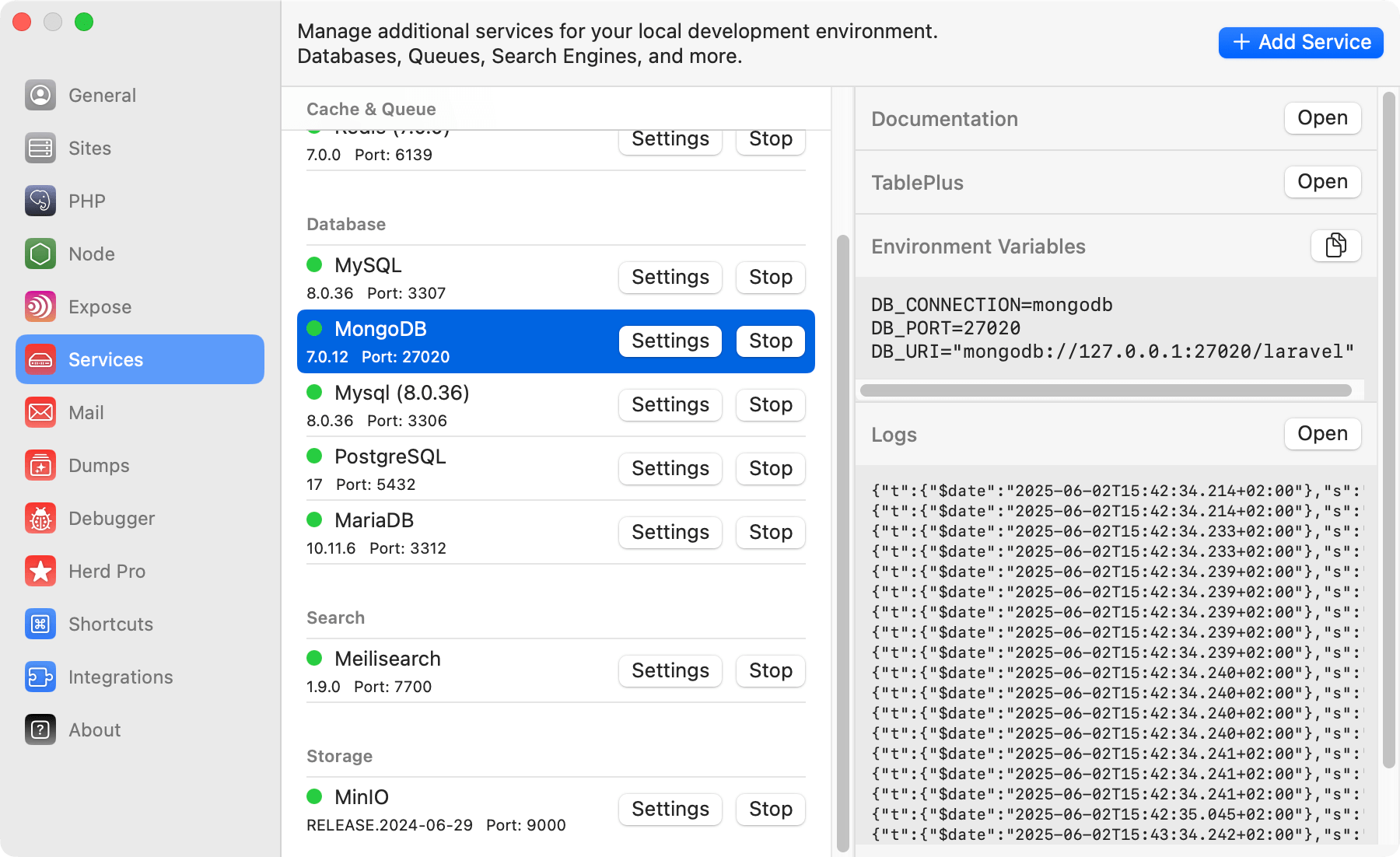Open the MongoDB Documentation
This screenshot has width=1400, height=857.
(x=1322, y=118)
